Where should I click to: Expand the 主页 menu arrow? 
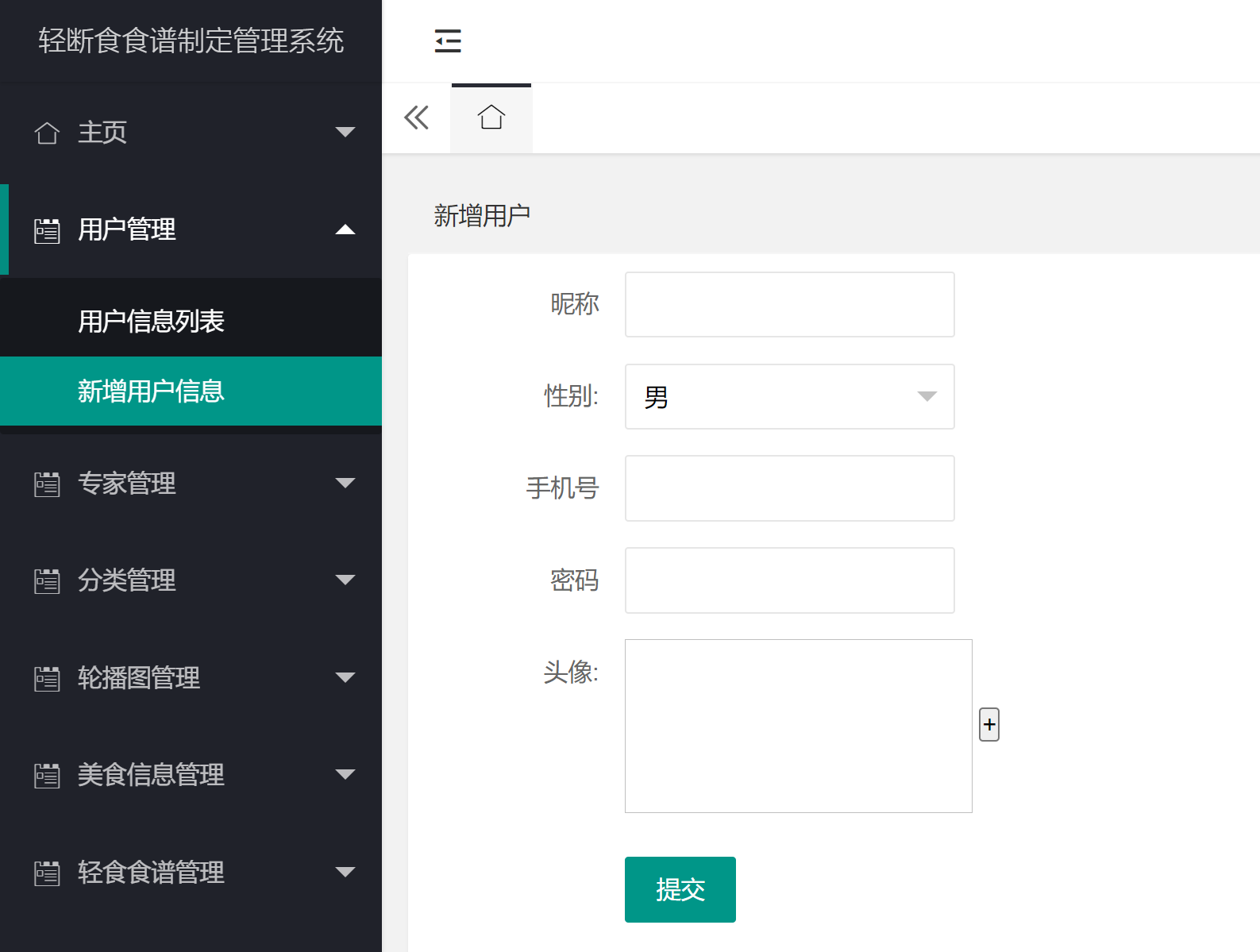tap(345, 132)
